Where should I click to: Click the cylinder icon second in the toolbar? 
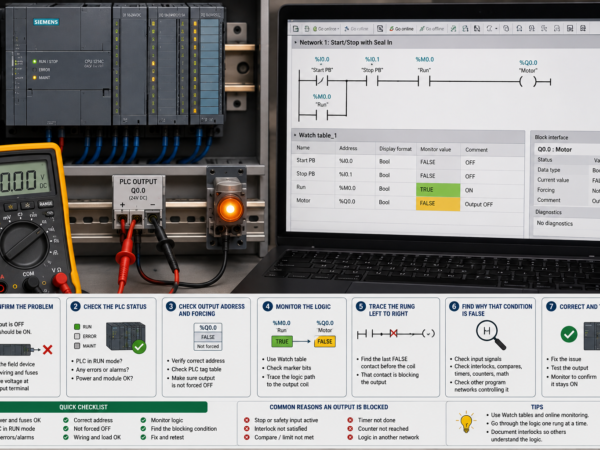pyautogui.click(x=307, y=29)
